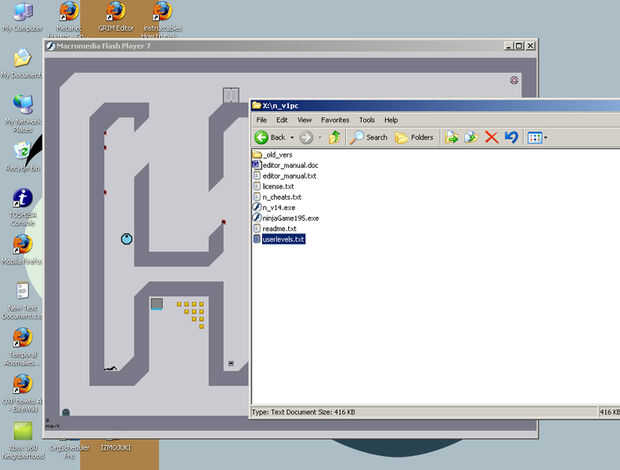Click the exit door in game level
Image resolution: width=620 pixels, height=470 pixels.
pyautogui.click(x=231, y=95)
